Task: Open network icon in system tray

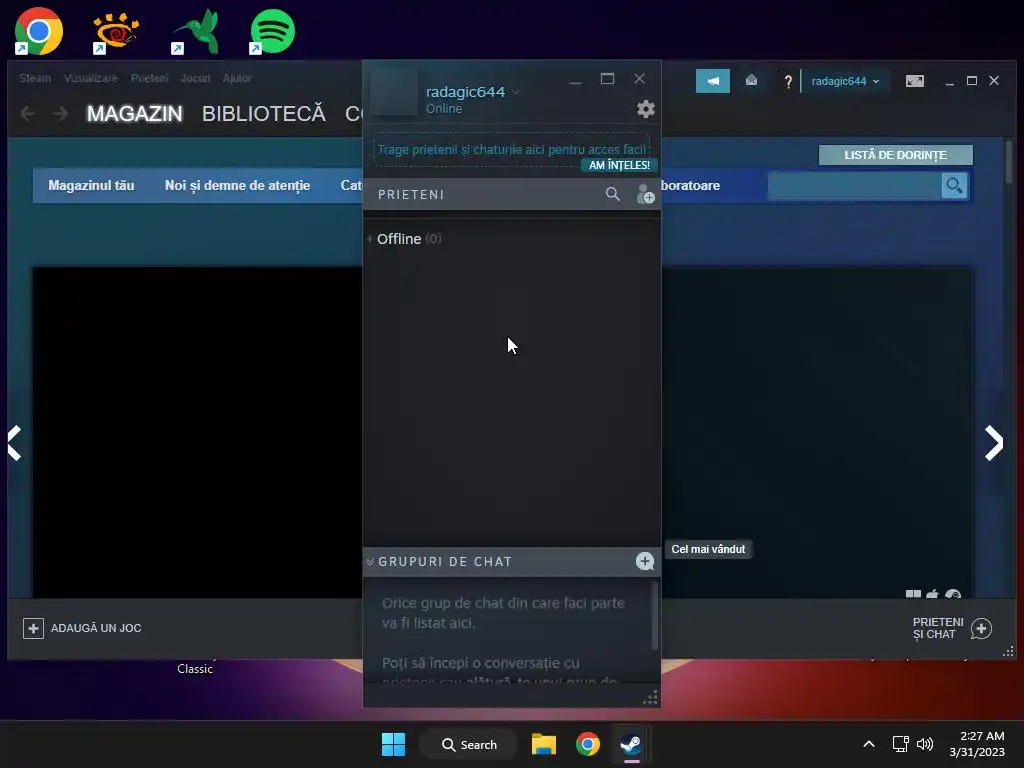Action: tap(901, 744)
